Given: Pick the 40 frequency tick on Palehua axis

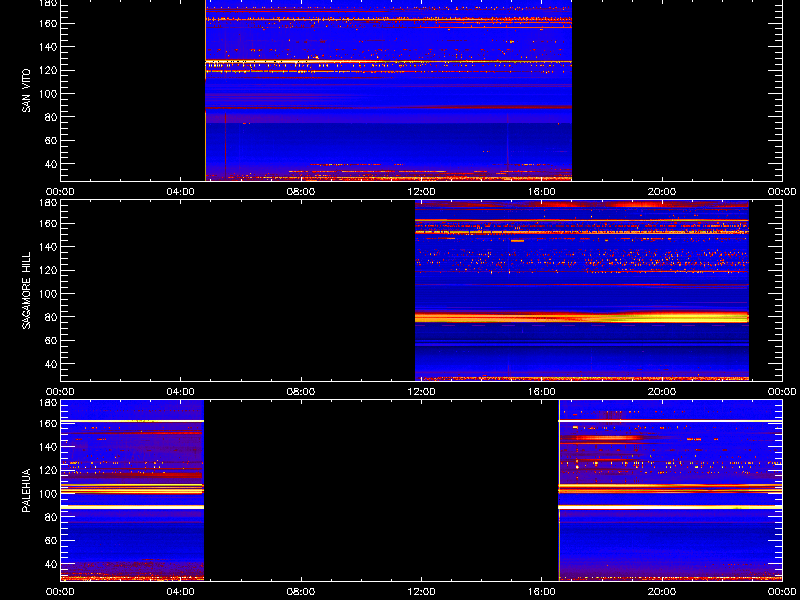Looking at the screenshot, I should 50,564.
